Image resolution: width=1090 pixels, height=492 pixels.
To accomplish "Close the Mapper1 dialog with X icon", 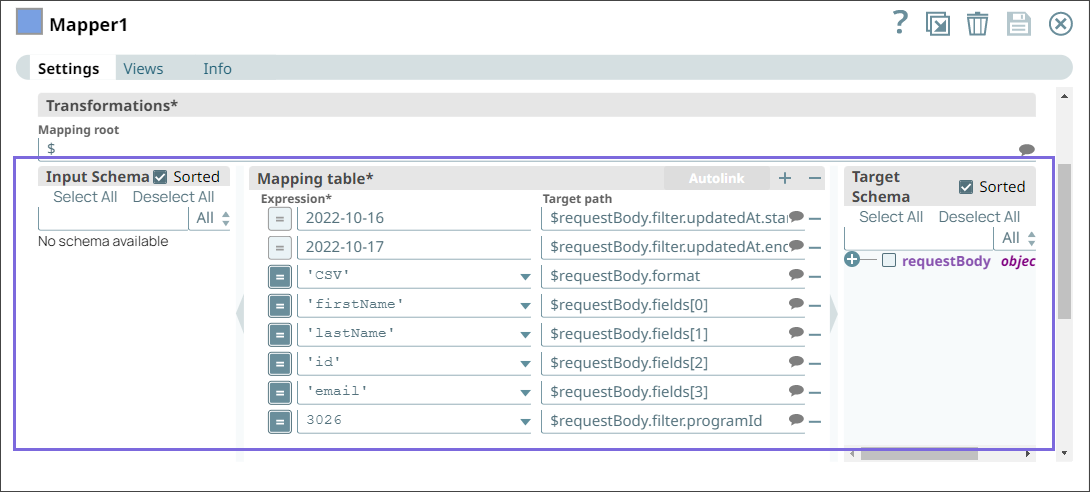I will click(x=1060, y=24).
